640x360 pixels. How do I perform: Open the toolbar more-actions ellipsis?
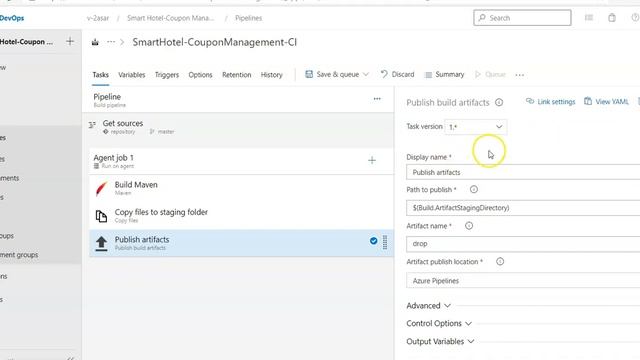click(520, 75)
